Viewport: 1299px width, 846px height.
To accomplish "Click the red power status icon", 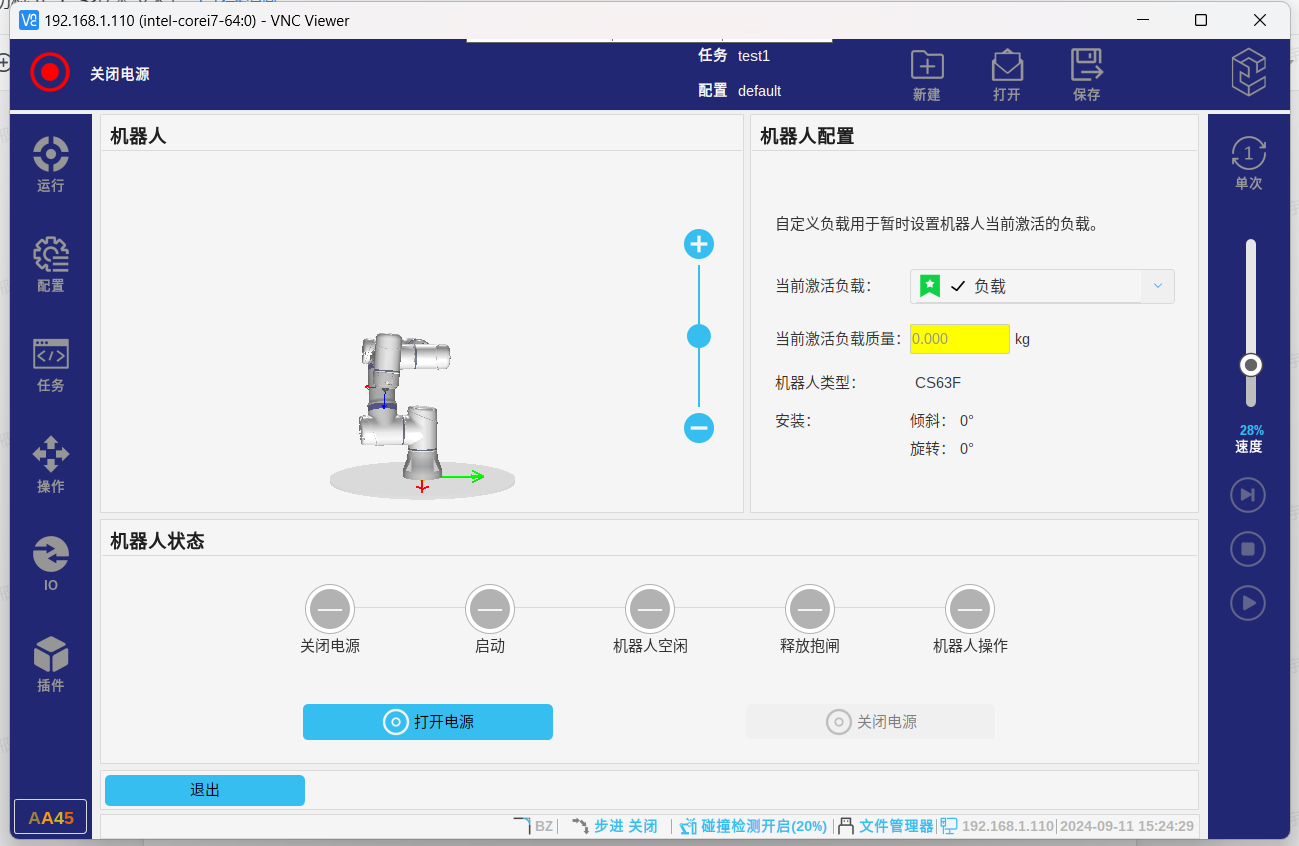I will (x=49, y=72).
